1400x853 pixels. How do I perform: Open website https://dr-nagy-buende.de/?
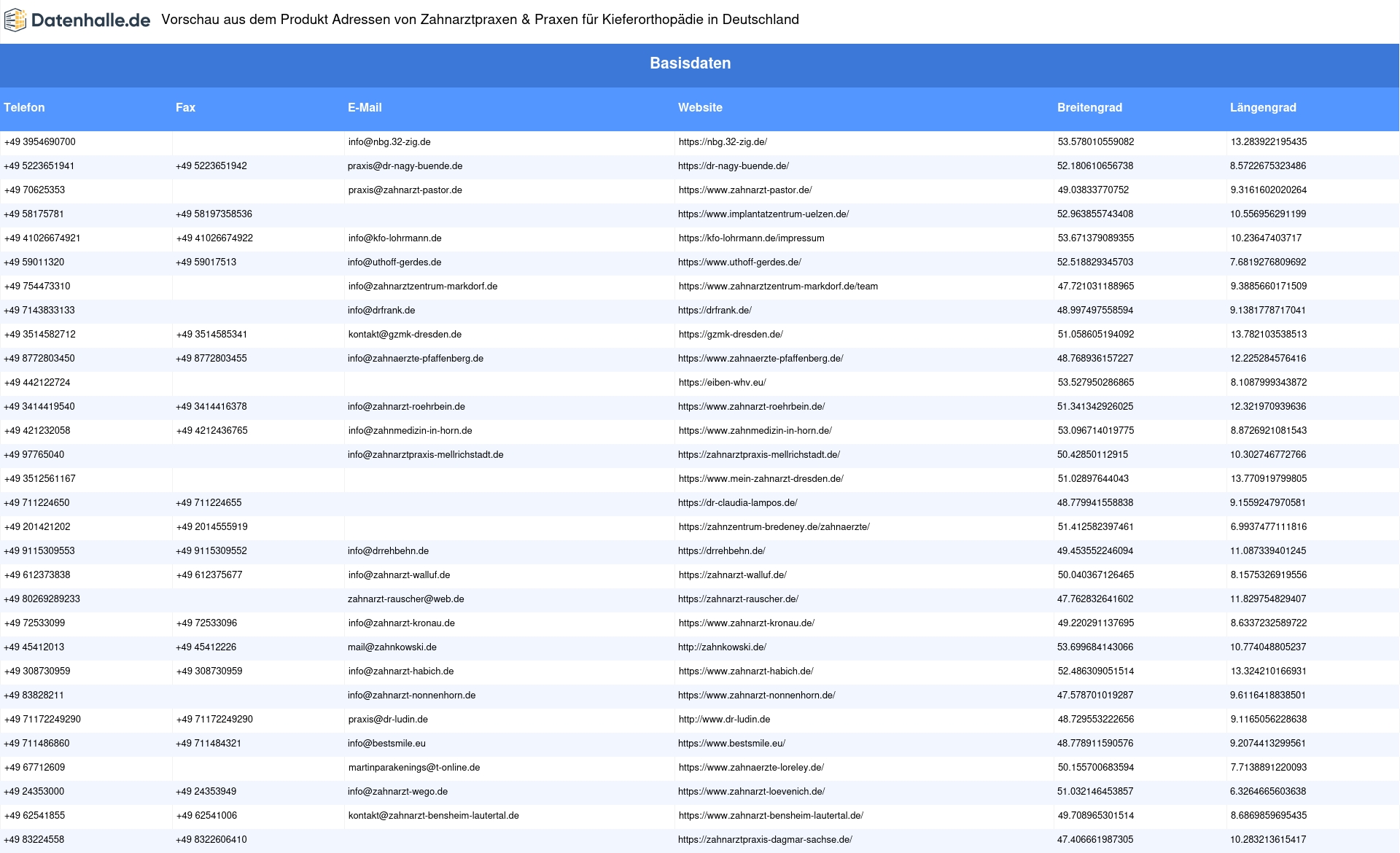[734, 166]
